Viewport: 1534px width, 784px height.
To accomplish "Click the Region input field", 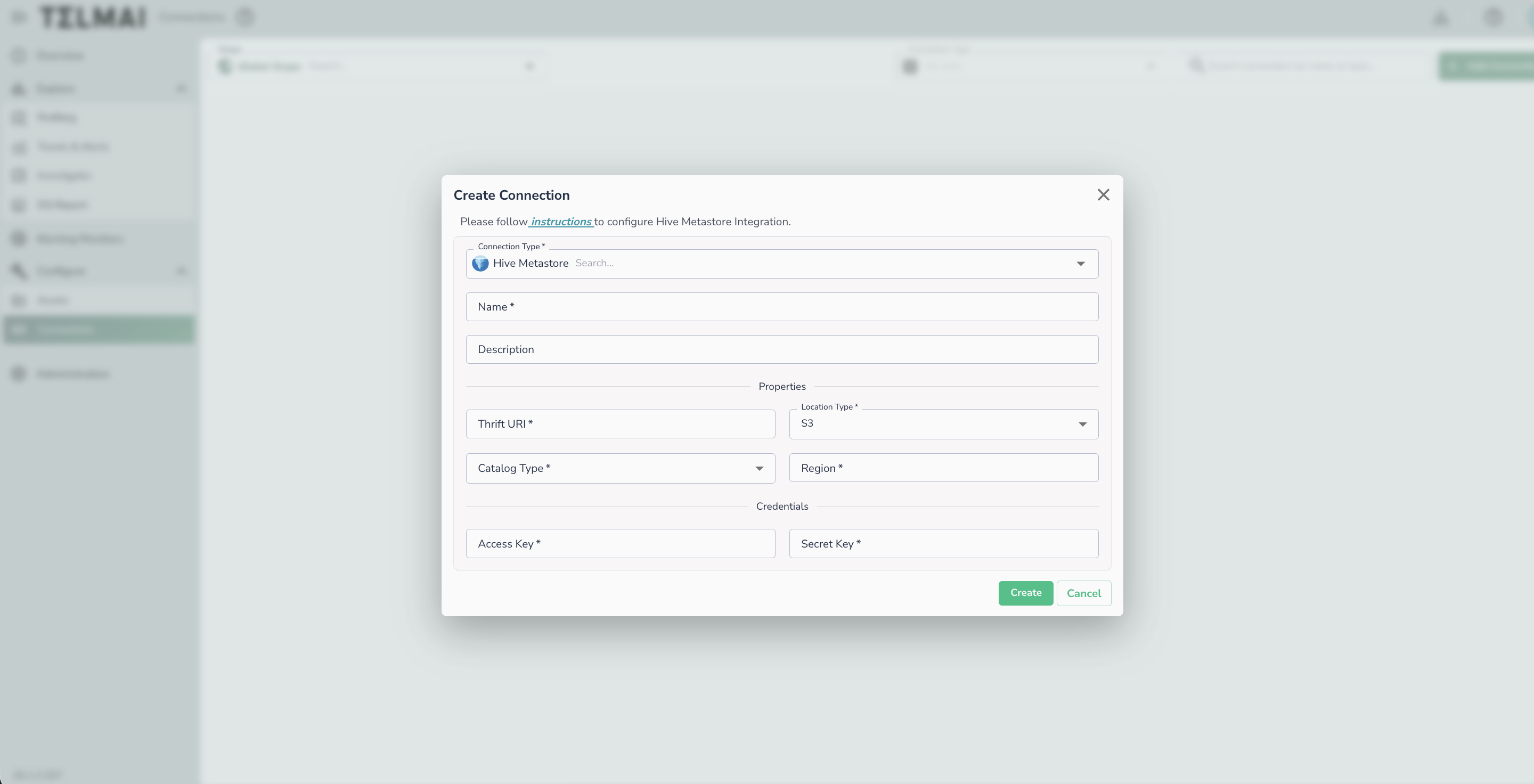I will pyautogui.click(x=943, y=468).
